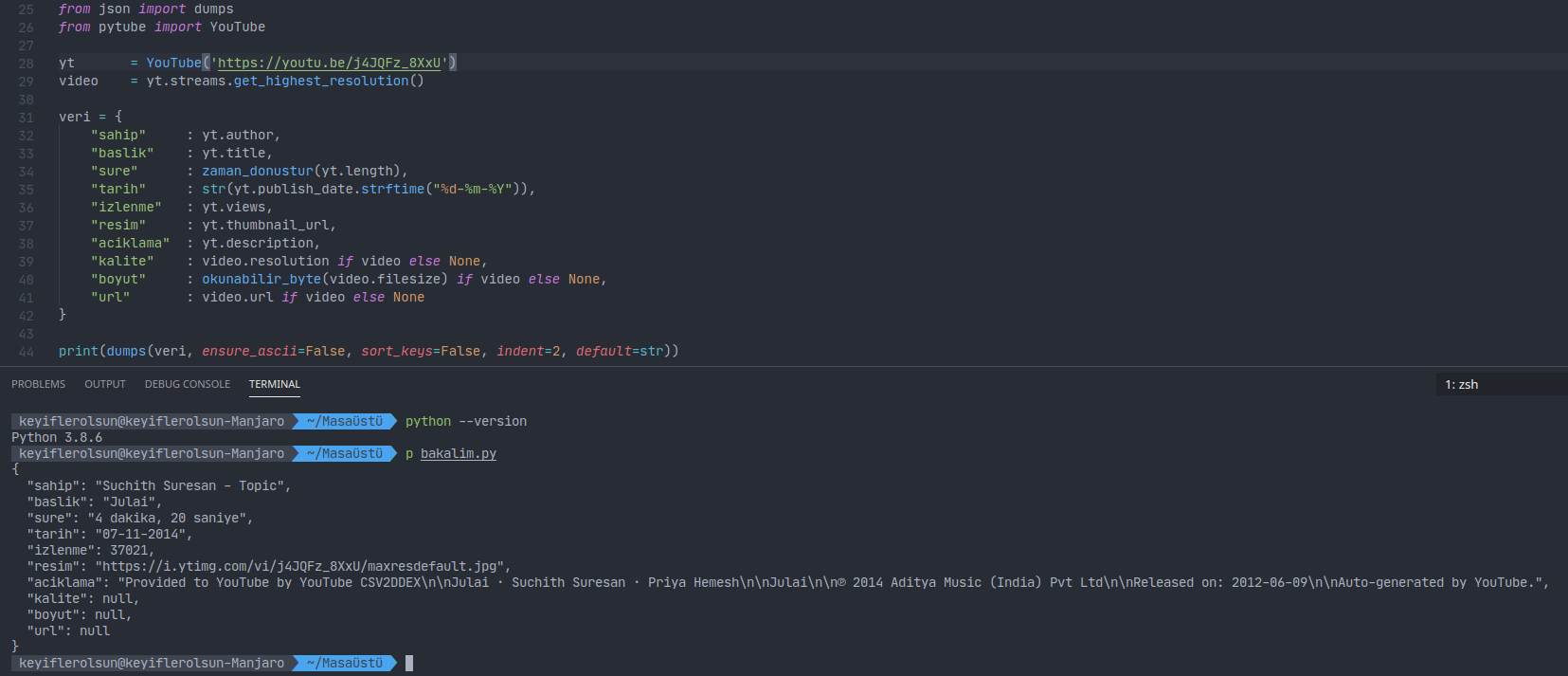Click the "Julai" title value in output
Viewport: 1568px width, 676px height.
point(129,502)
